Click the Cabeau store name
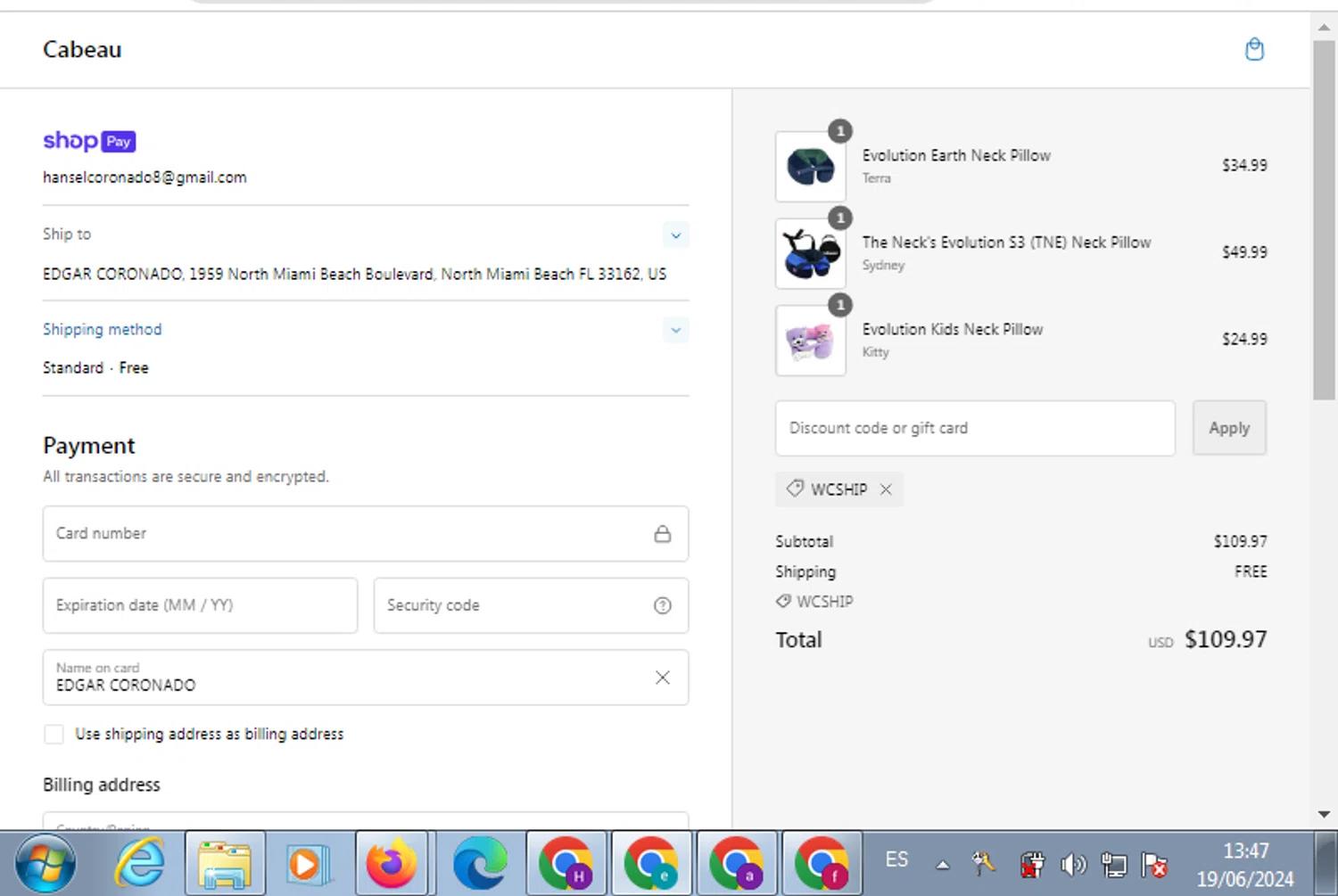The image size is (1338, 896). [82, 49]
